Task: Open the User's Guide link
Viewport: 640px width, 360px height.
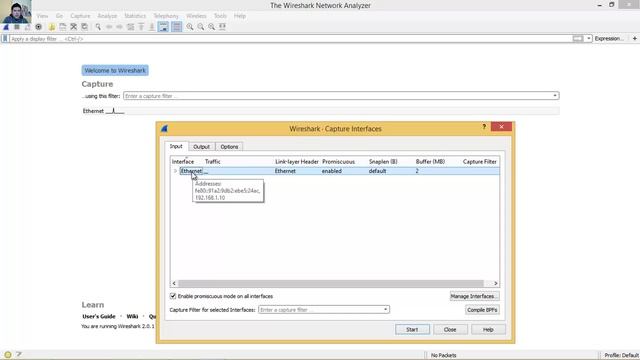Action: [99, 316]
